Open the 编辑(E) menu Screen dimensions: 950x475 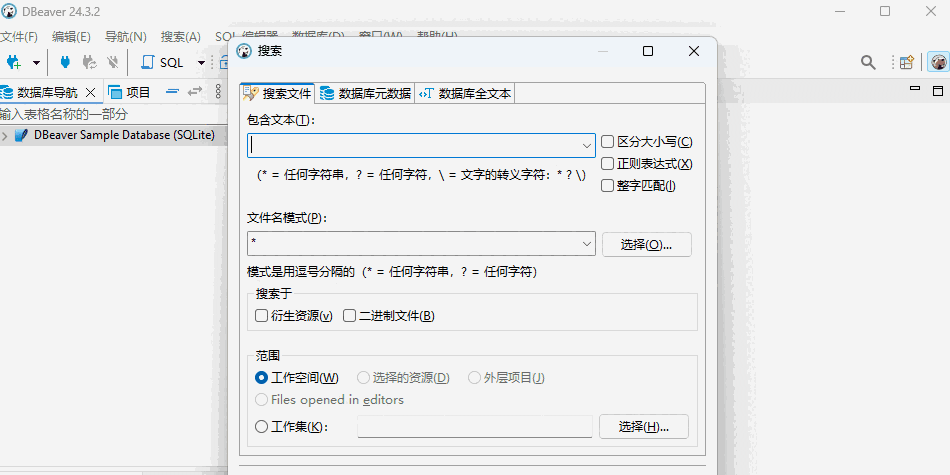71,37
